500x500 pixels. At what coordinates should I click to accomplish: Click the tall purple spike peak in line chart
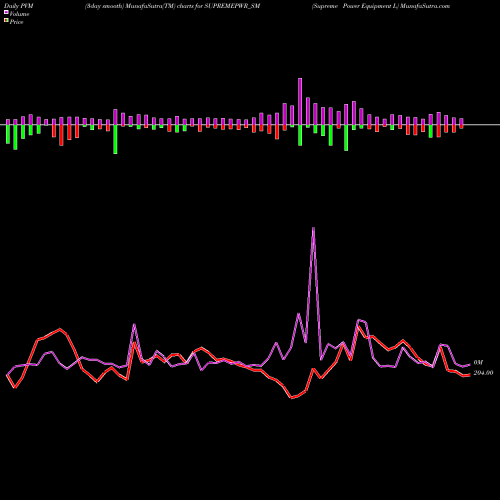point(313,228)
